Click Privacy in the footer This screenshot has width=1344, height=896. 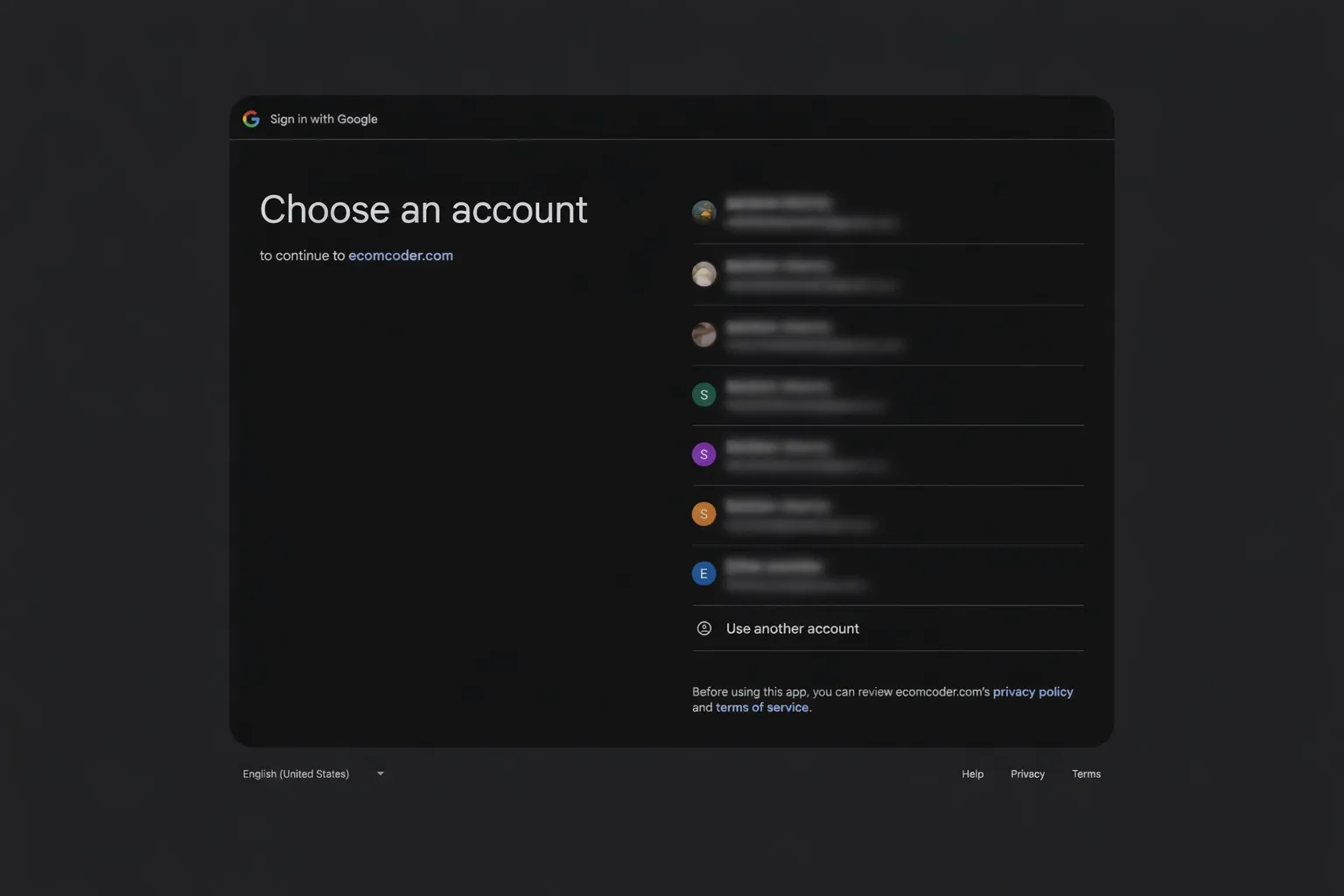tap(1027, 773)
